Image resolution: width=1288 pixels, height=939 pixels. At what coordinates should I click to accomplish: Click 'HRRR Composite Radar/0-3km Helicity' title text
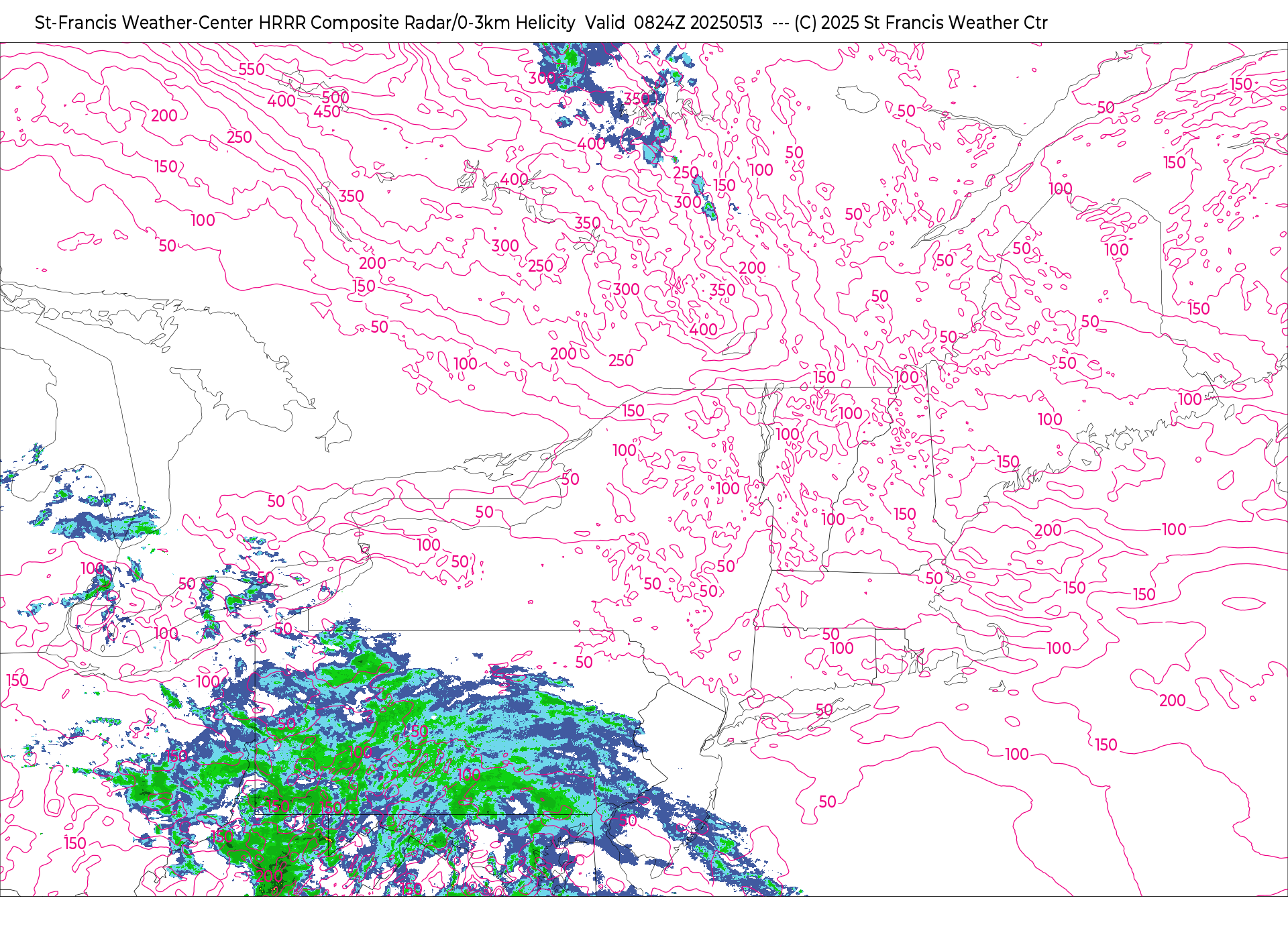(417, 23)
